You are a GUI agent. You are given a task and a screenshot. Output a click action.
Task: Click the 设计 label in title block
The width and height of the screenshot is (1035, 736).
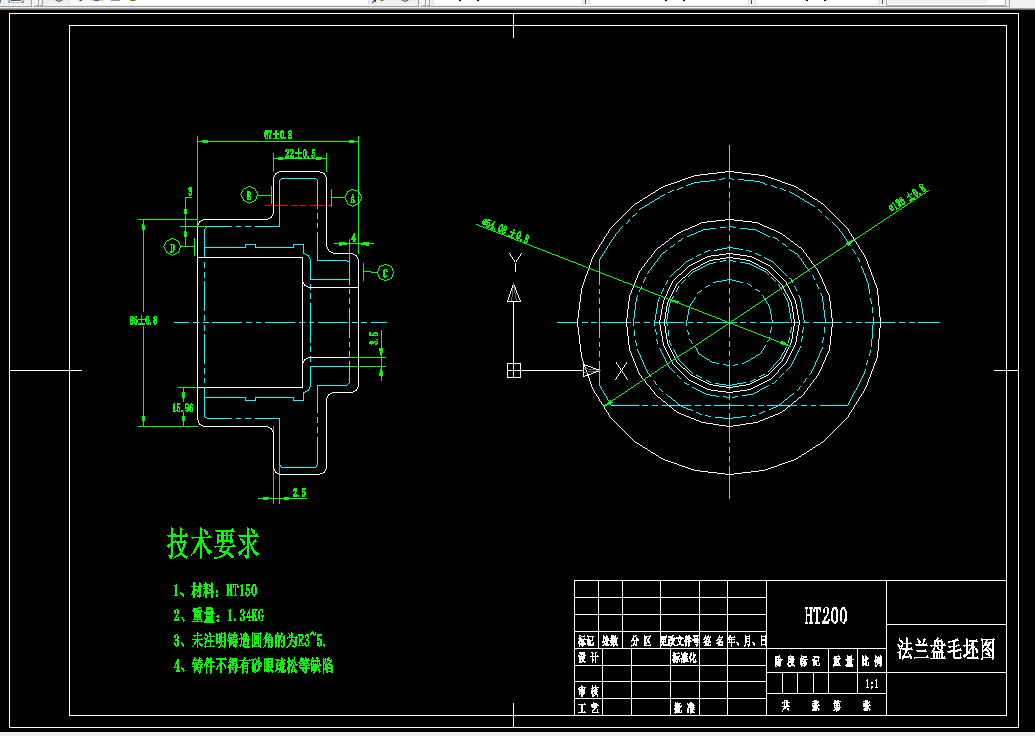[x=587, y=658]
